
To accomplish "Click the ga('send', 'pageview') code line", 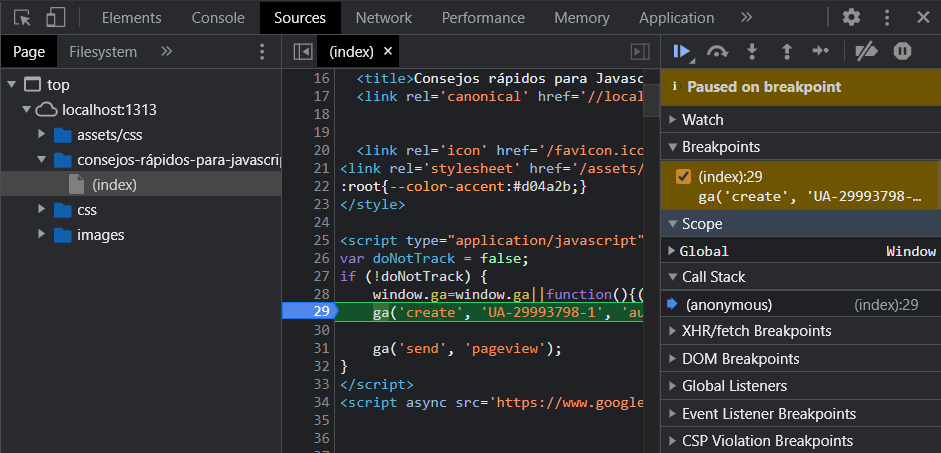I will click(x=467, y=348).
